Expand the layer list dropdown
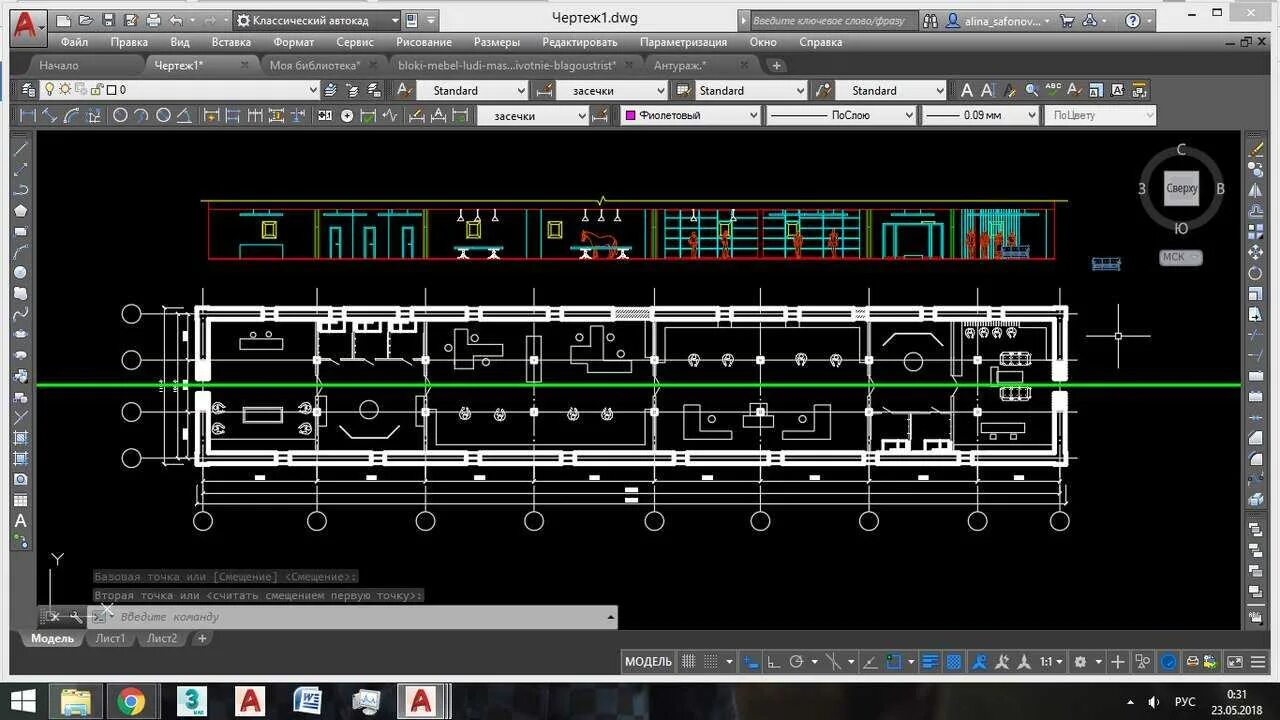The width and height of the screenshot is (1280, 720). (x=313, y=90)
